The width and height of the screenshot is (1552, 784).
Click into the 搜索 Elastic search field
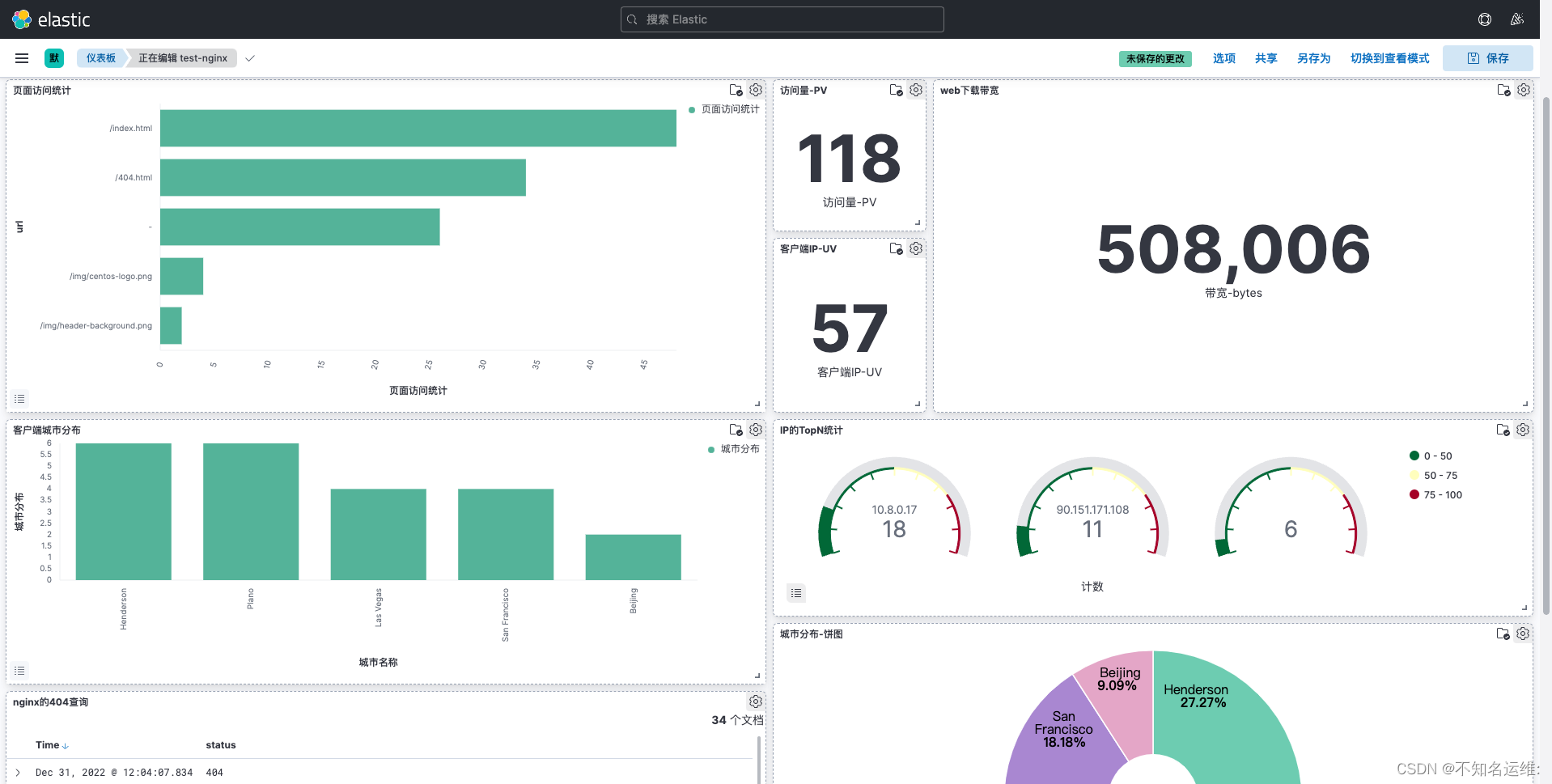pos(780,19)
